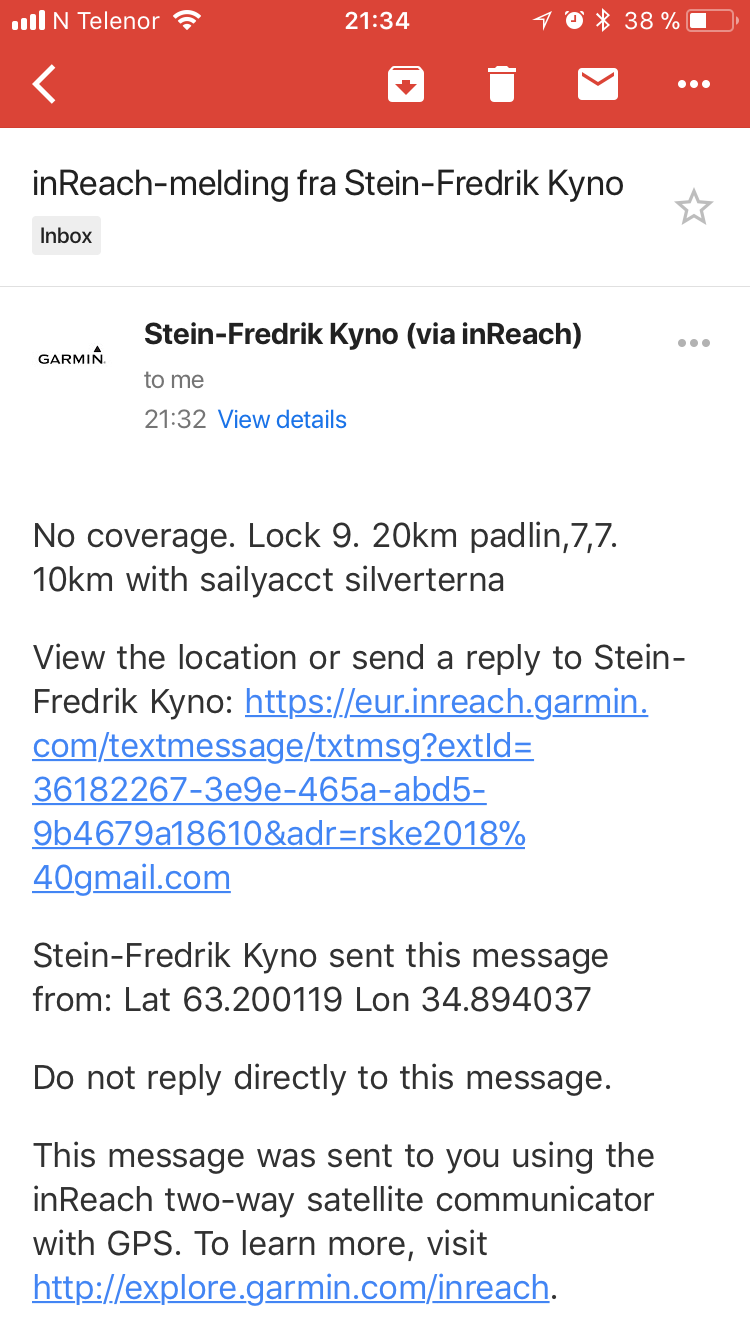Star the inReach-melding conversation
This screenshot has width=750, height=1334.
tap(693, 208)
